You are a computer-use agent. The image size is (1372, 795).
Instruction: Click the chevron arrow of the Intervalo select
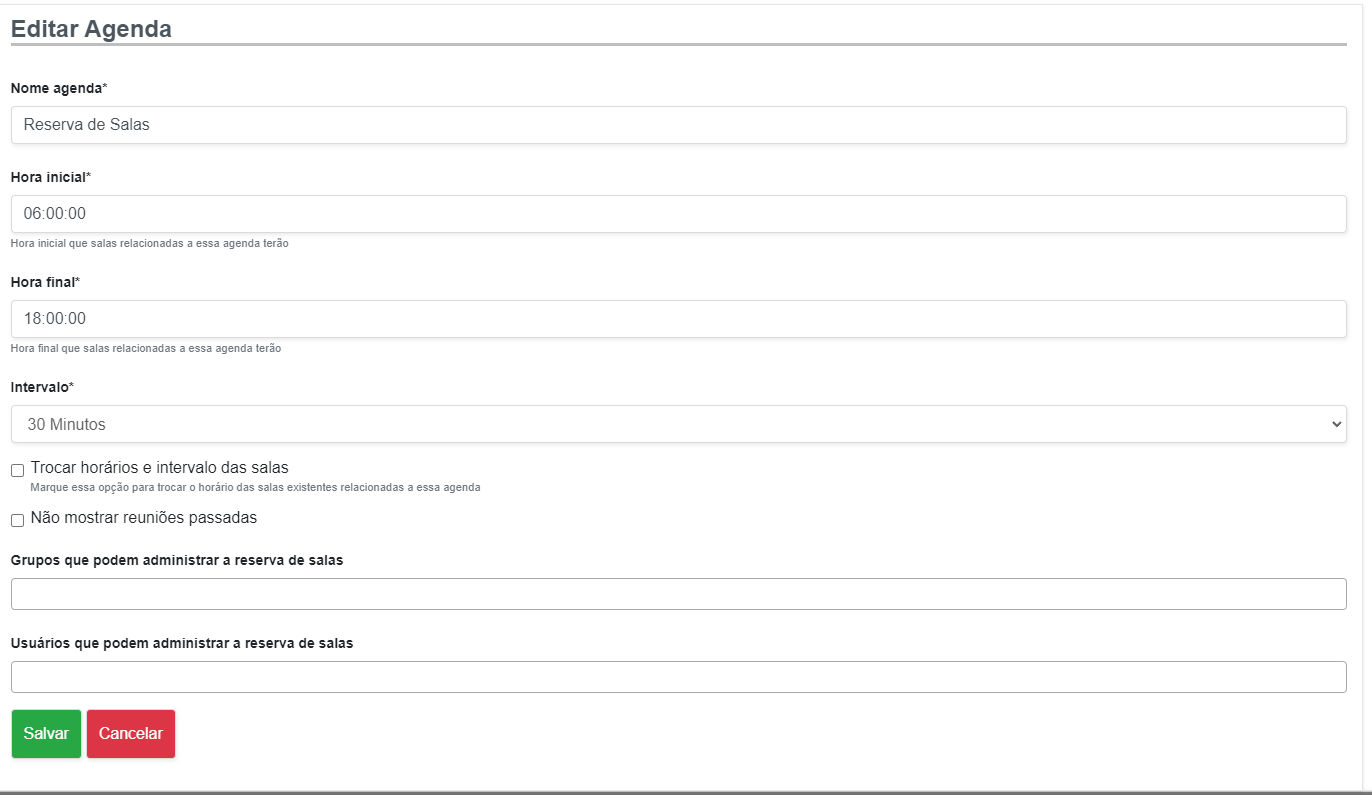pos(1336,424)
